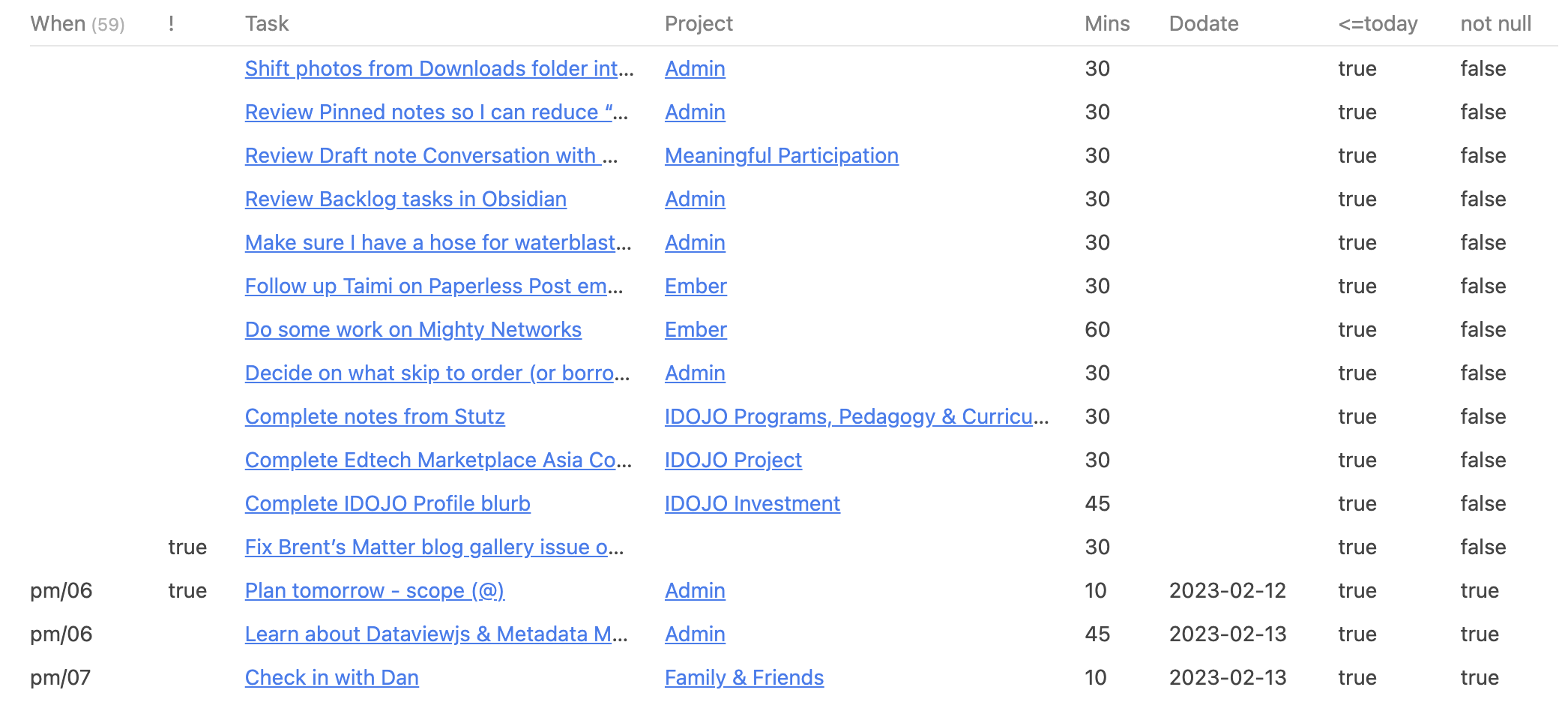
Task: Open 'Complete Edtech Marketplace Asia' task
Action: pyautogui.click(x=438, y=460)
